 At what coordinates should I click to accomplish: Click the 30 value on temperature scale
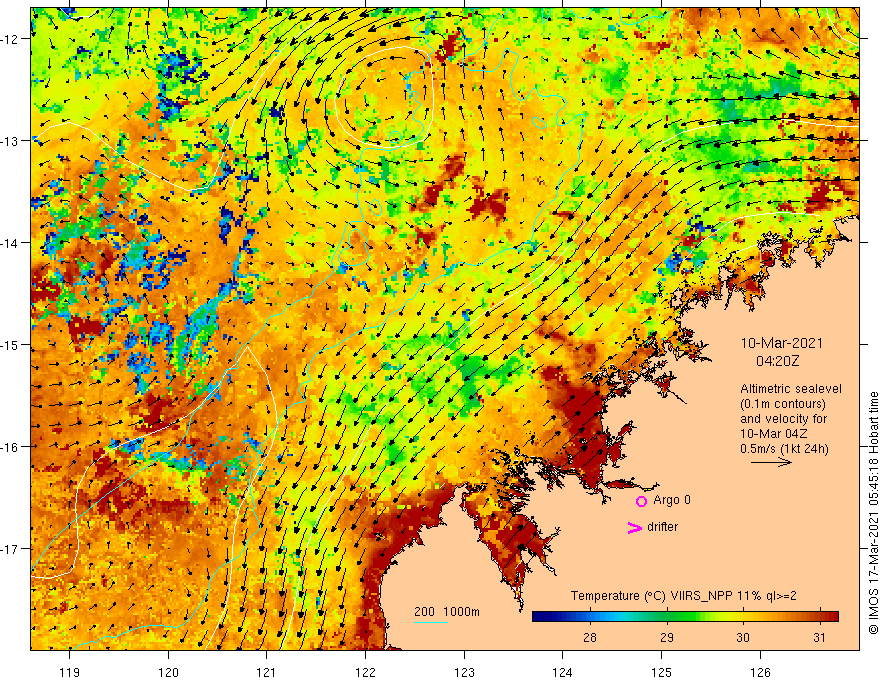(x=743, y=637)
